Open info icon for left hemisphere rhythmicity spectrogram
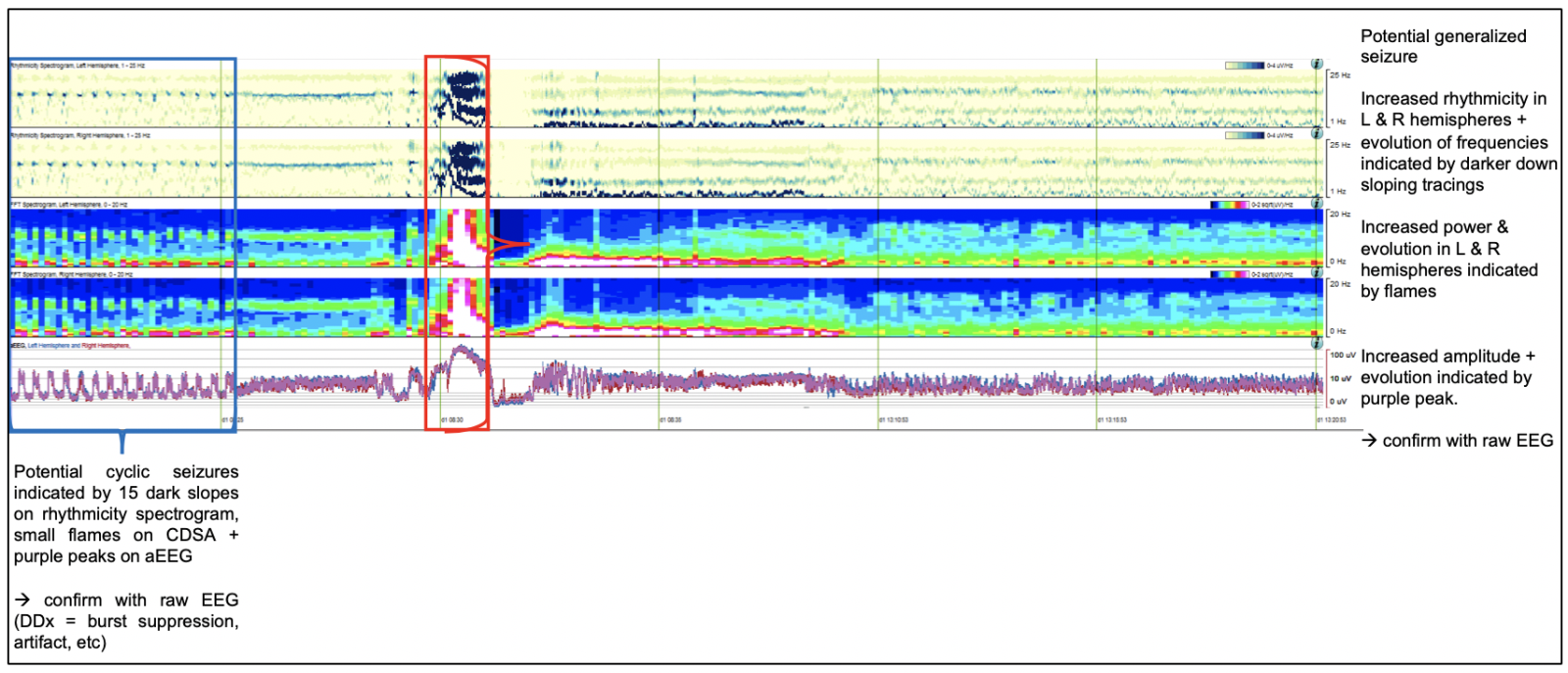1568x673 pixels. [1317, 65]
